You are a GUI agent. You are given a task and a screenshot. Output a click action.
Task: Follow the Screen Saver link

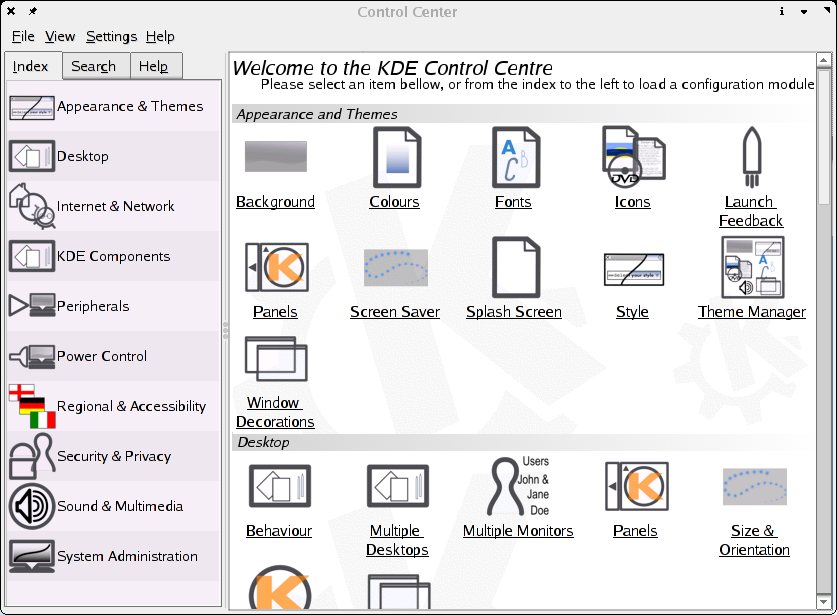pos(395,312)
